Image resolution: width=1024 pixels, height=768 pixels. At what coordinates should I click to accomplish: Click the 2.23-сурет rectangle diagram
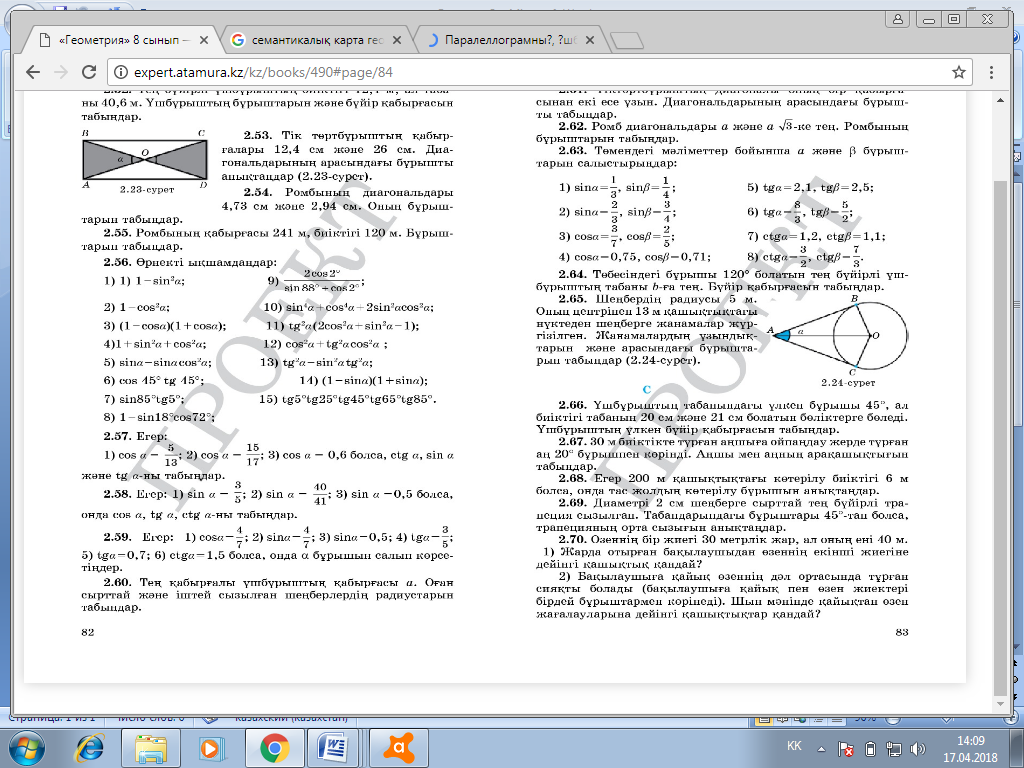click(x=145, y=160)
